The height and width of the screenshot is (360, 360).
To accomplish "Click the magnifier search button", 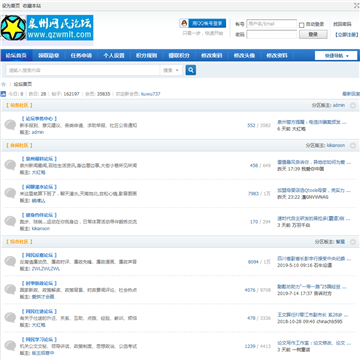I will tap(191, 70).
